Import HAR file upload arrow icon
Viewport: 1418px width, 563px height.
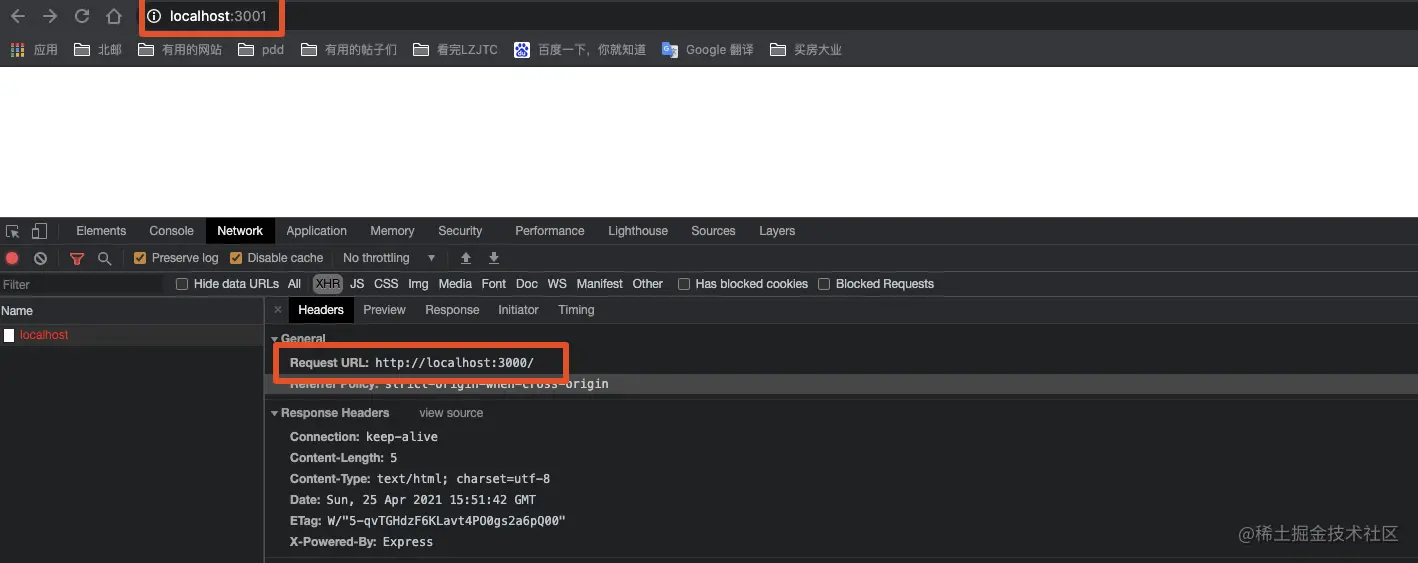466,258
